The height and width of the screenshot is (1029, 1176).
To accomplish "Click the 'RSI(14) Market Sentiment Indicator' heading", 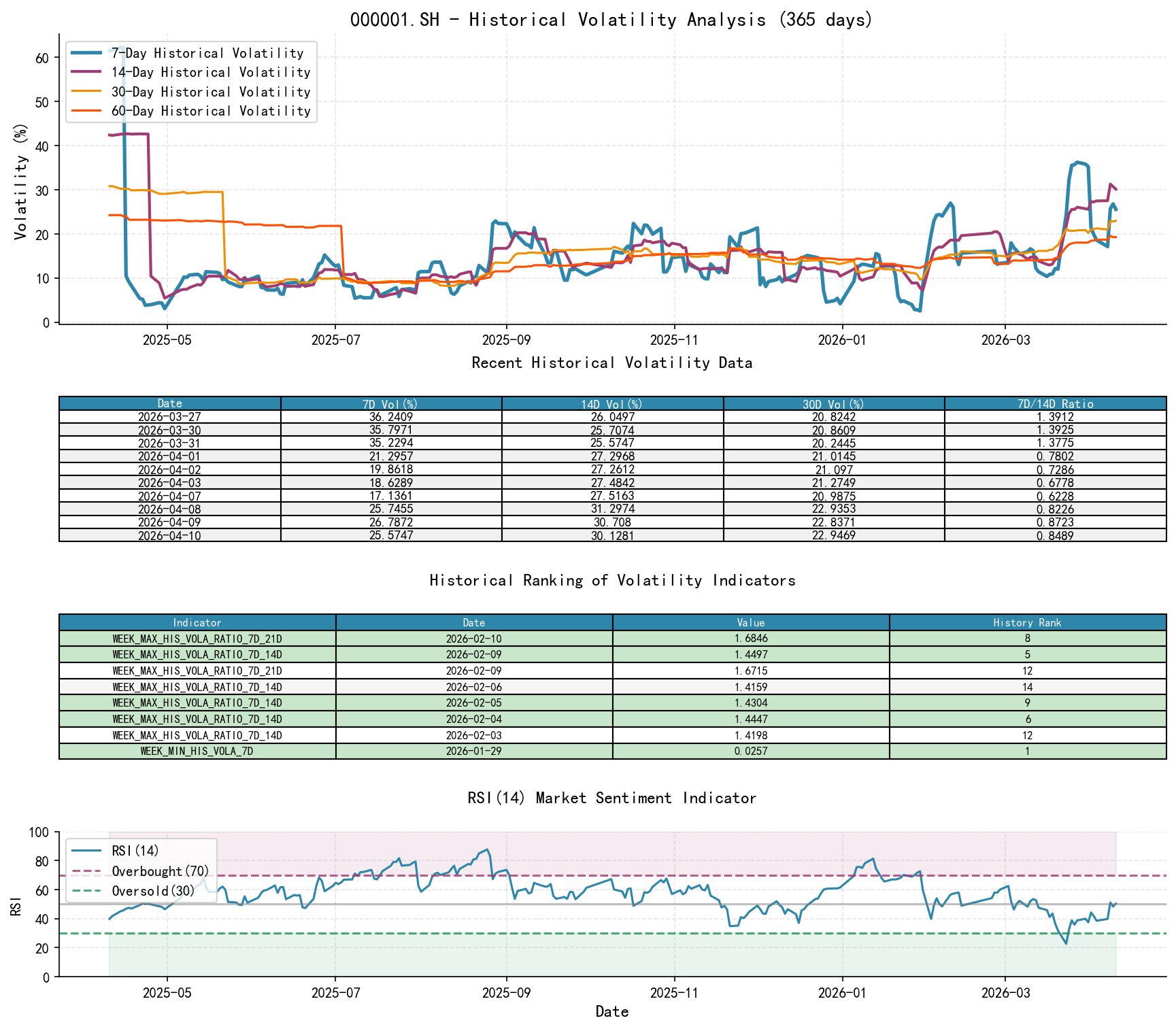I will tap(612, 798).
